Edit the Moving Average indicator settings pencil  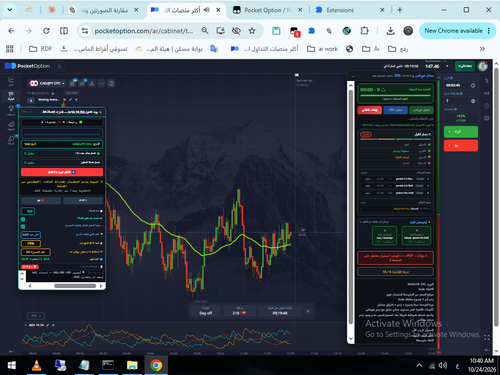(x=71, y=100)
